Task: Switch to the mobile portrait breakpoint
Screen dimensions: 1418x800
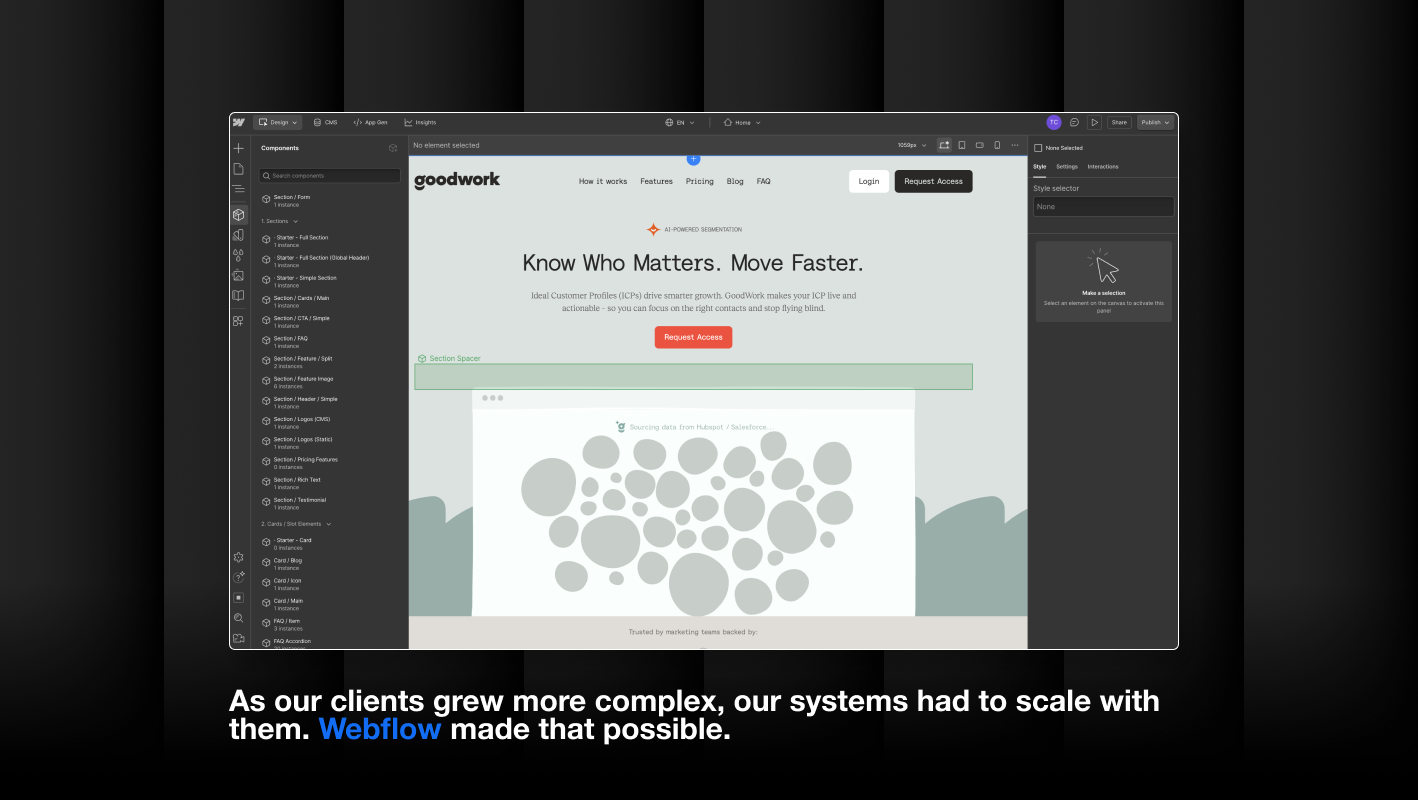Action: click(x=996, y=145)
